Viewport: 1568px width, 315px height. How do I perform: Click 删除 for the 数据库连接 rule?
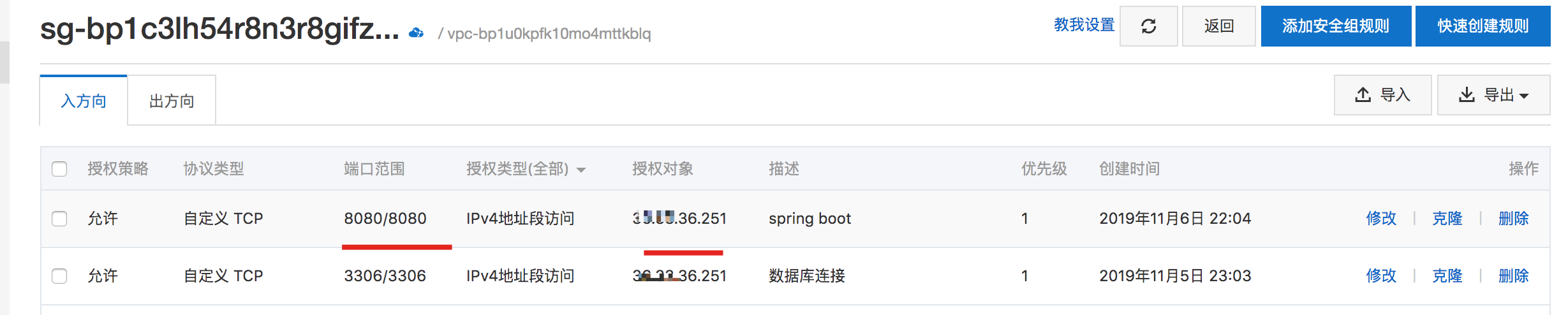pyautogui.click(x=1513, y=276)
